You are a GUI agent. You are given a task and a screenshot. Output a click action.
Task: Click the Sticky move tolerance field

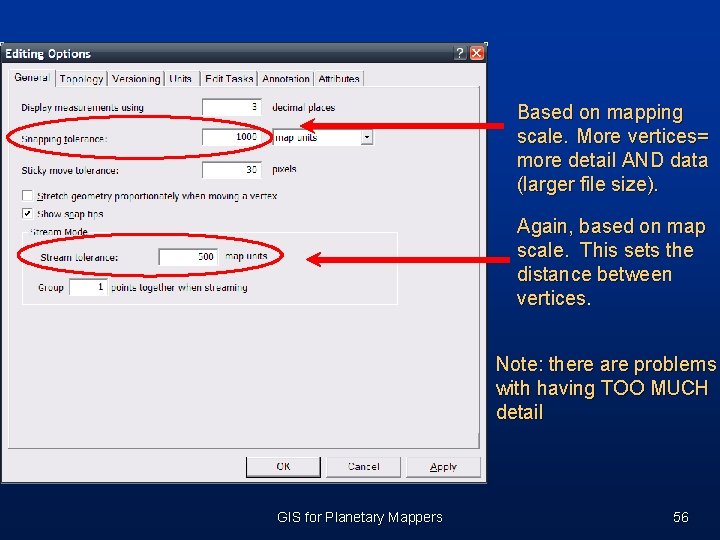pos(232,169)
